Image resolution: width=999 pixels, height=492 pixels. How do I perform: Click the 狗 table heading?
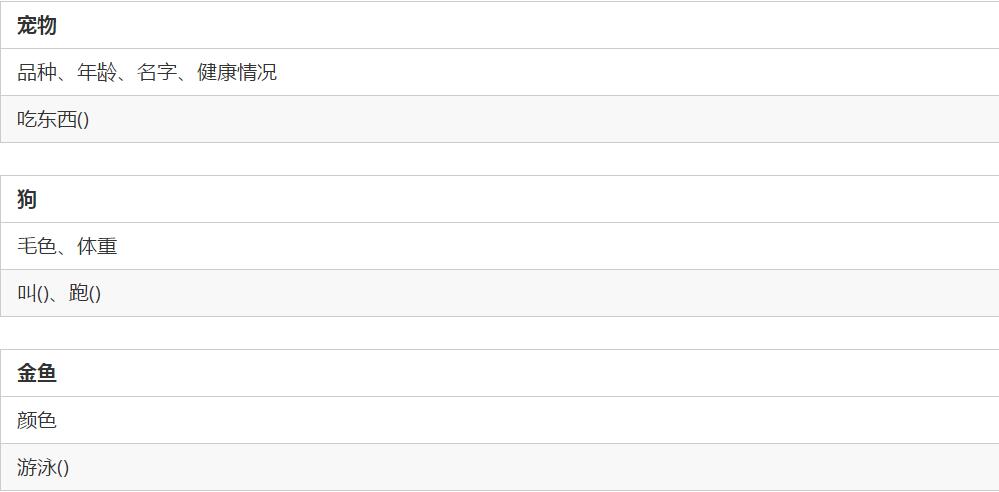(x=27, y=200)
